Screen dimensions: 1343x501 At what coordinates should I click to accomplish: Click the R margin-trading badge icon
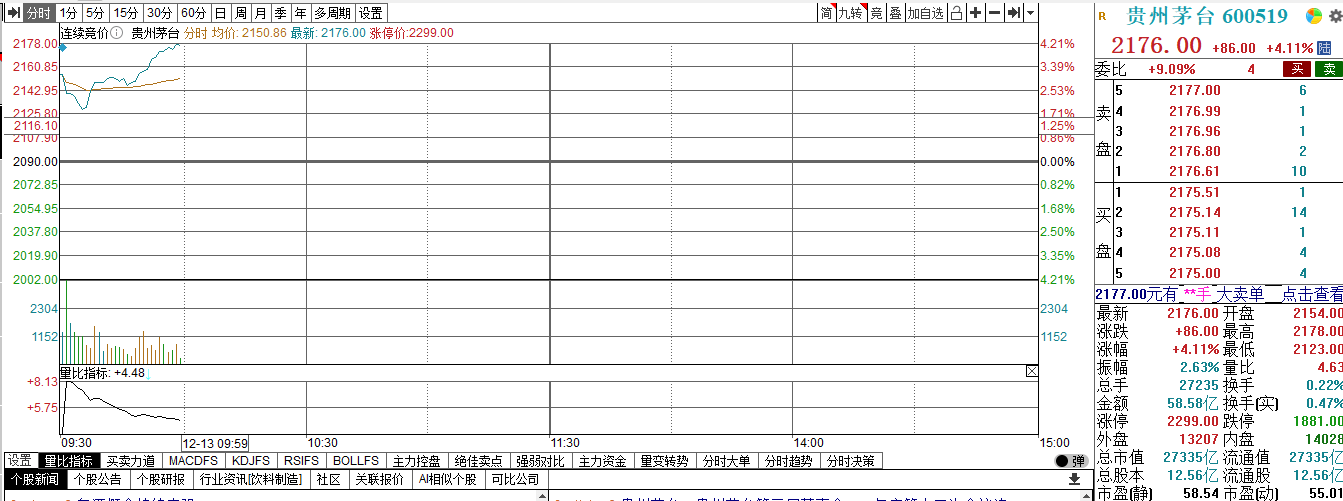coord(1102,16)
